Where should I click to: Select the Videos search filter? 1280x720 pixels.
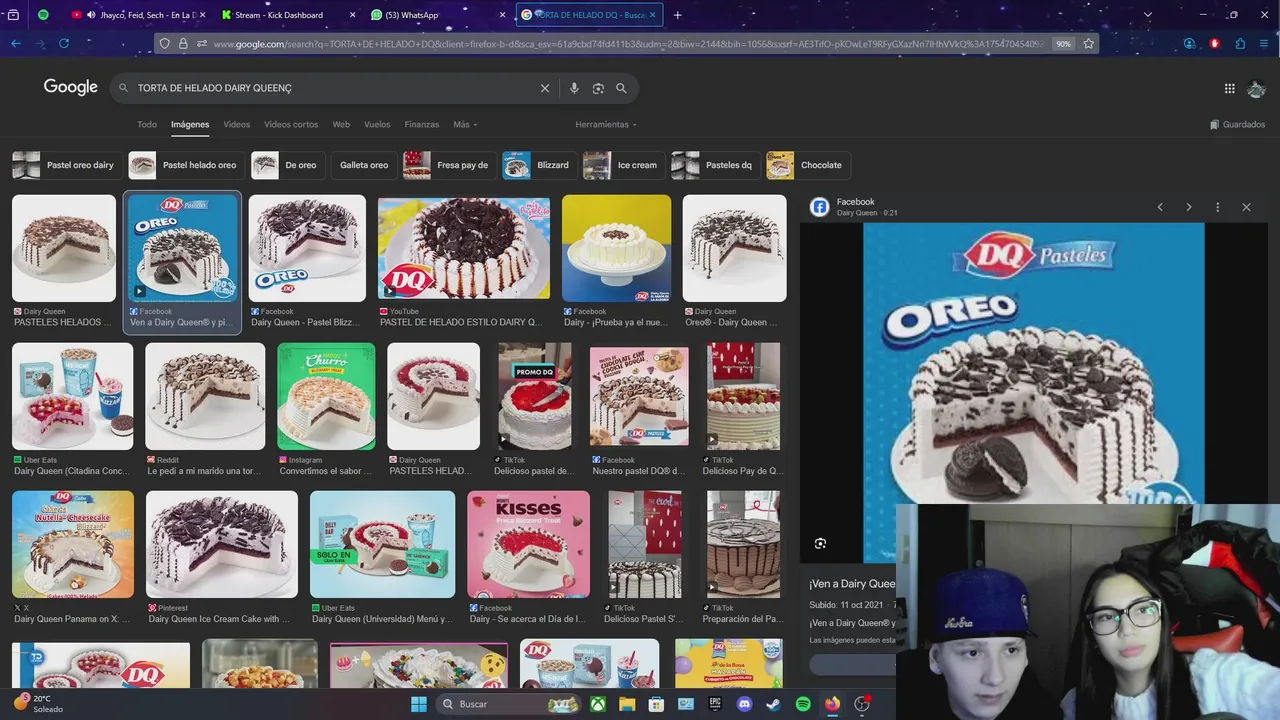click(237, 125)
